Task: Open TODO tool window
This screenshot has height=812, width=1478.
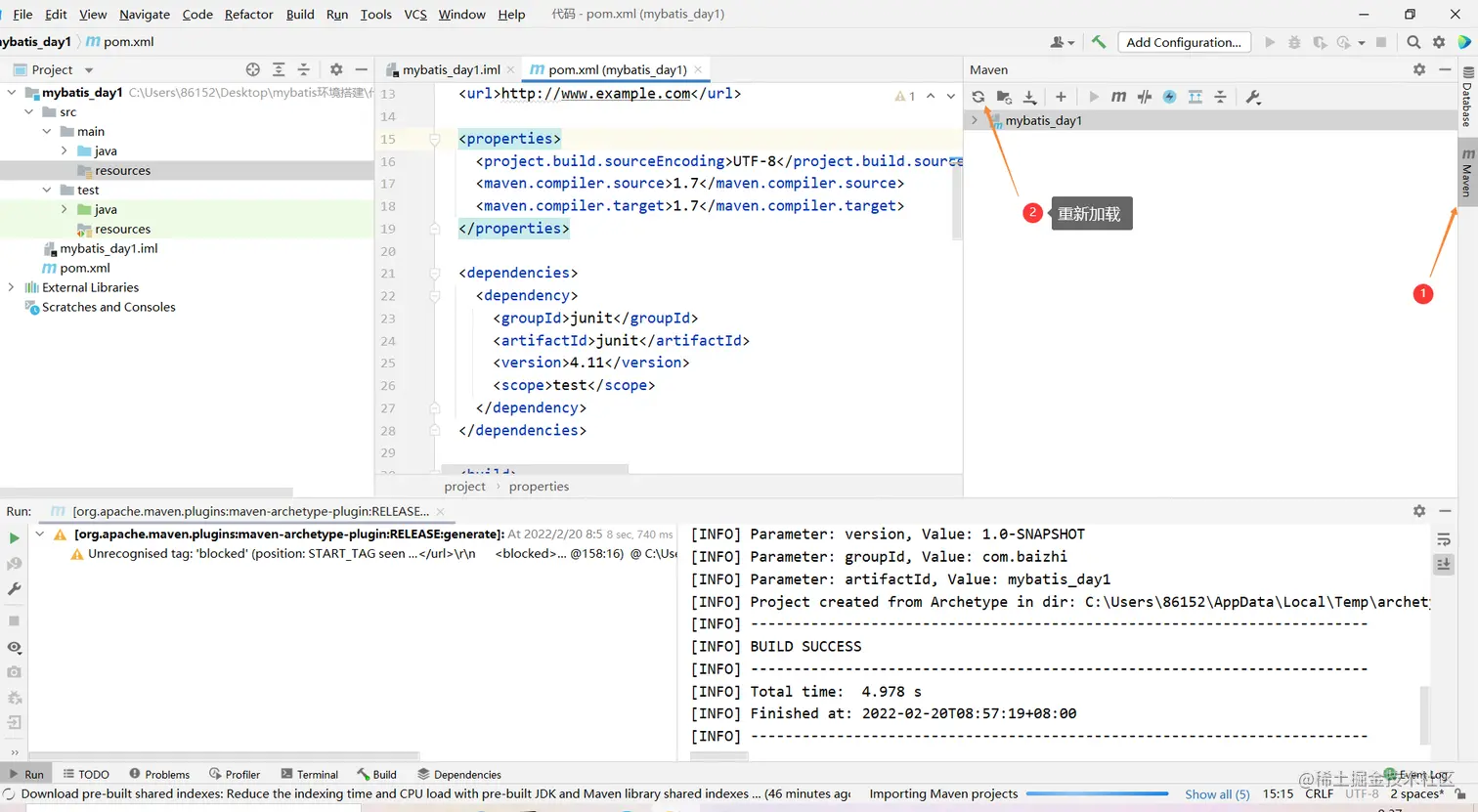Action: click(x=86, y=774)
